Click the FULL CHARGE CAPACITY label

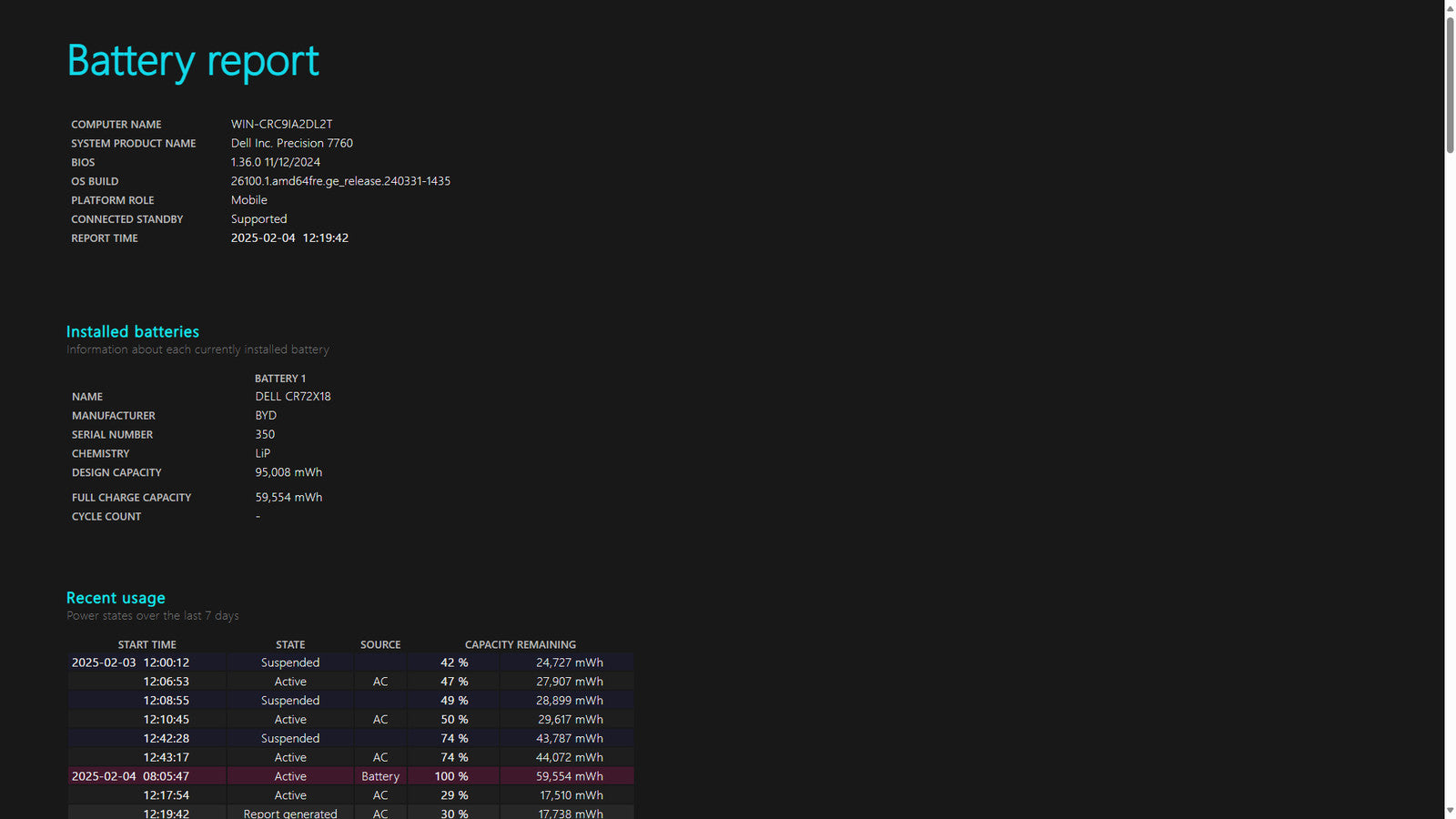tap(132, 498)
